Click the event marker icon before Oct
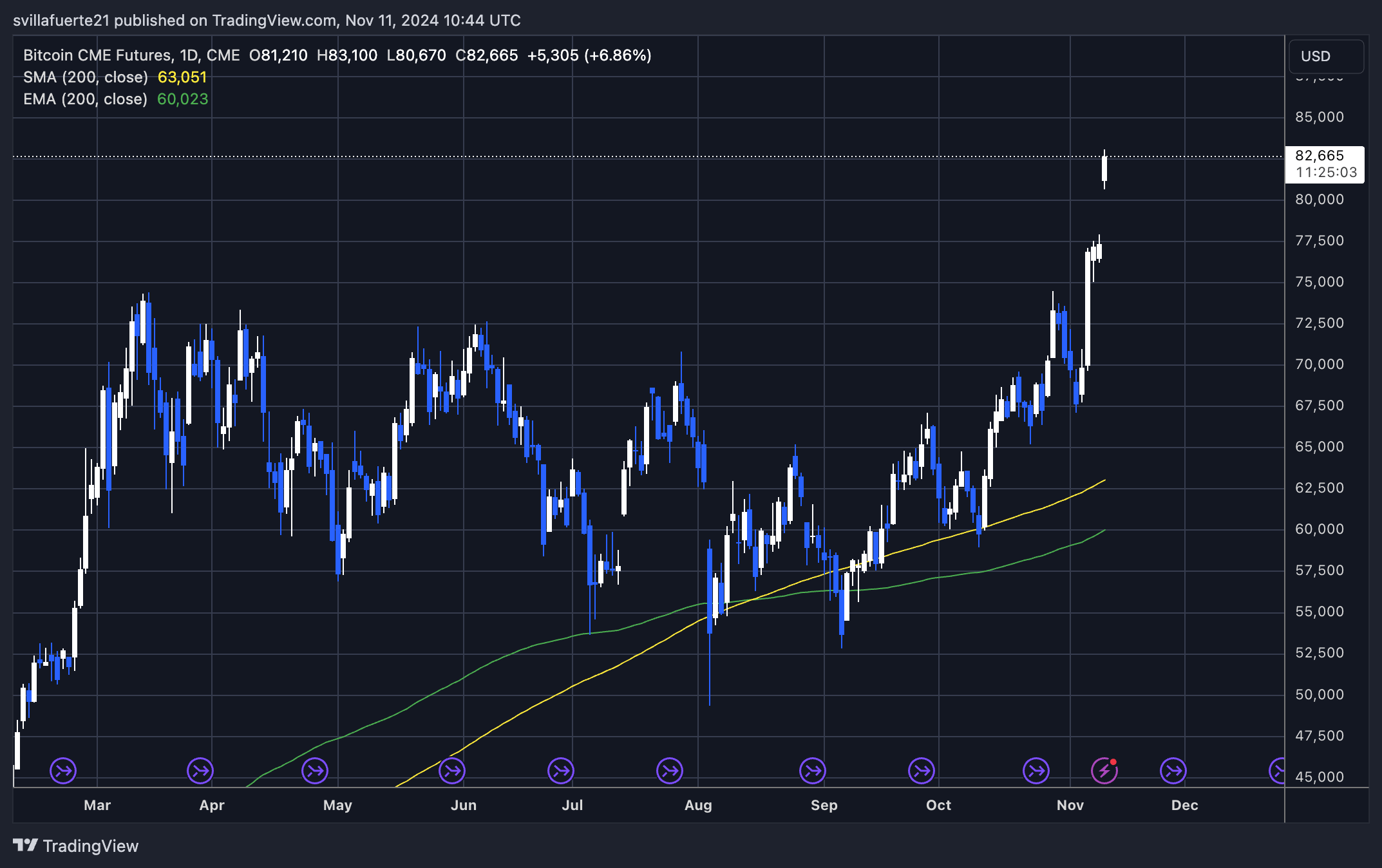1382x868 pixels. [x=922, y=770]
